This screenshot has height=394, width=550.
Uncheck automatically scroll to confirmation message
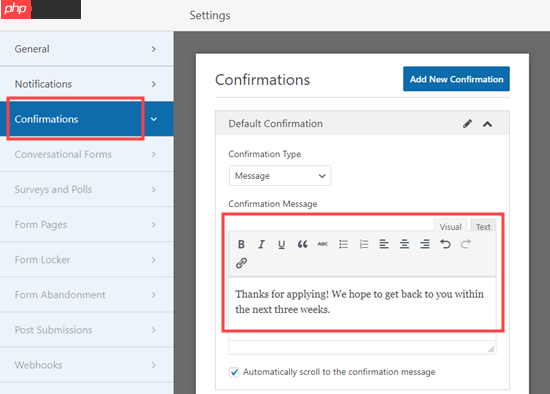coord(234,372)
